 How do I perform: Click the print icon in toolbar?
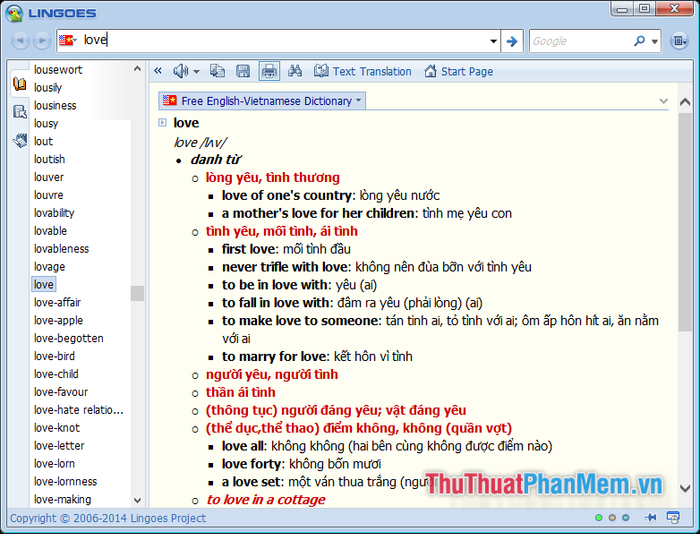point(269,71)
